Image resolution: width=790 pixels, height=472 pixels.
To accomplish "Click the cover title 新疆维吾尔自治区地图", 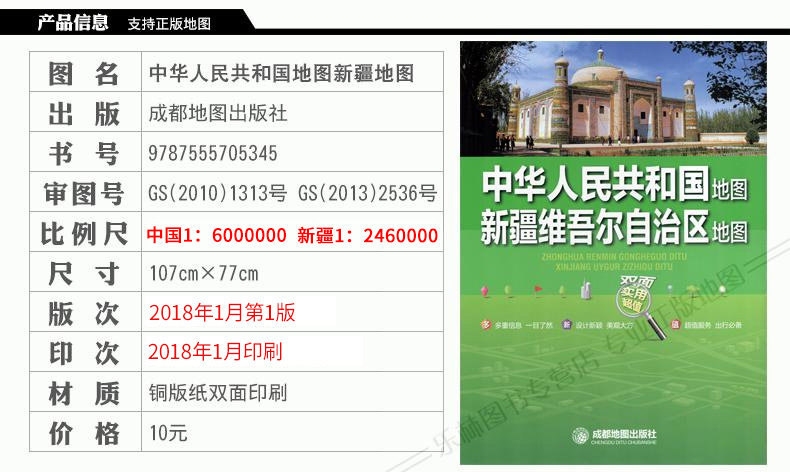I will 615,228.
